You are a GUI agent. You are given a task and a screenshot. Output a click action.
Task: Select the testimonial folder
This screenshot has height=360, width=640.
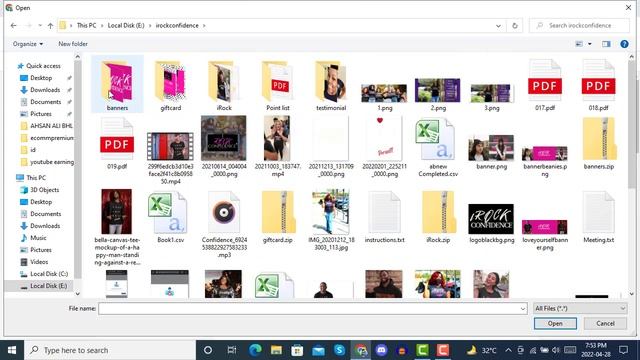331,85
